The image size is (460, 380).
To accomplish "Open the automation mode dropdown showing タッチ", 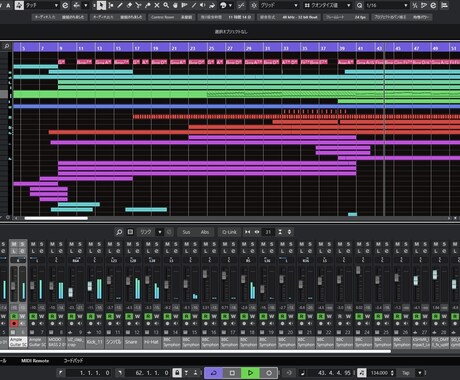I will pyautogui.click(x=56, y=5).
